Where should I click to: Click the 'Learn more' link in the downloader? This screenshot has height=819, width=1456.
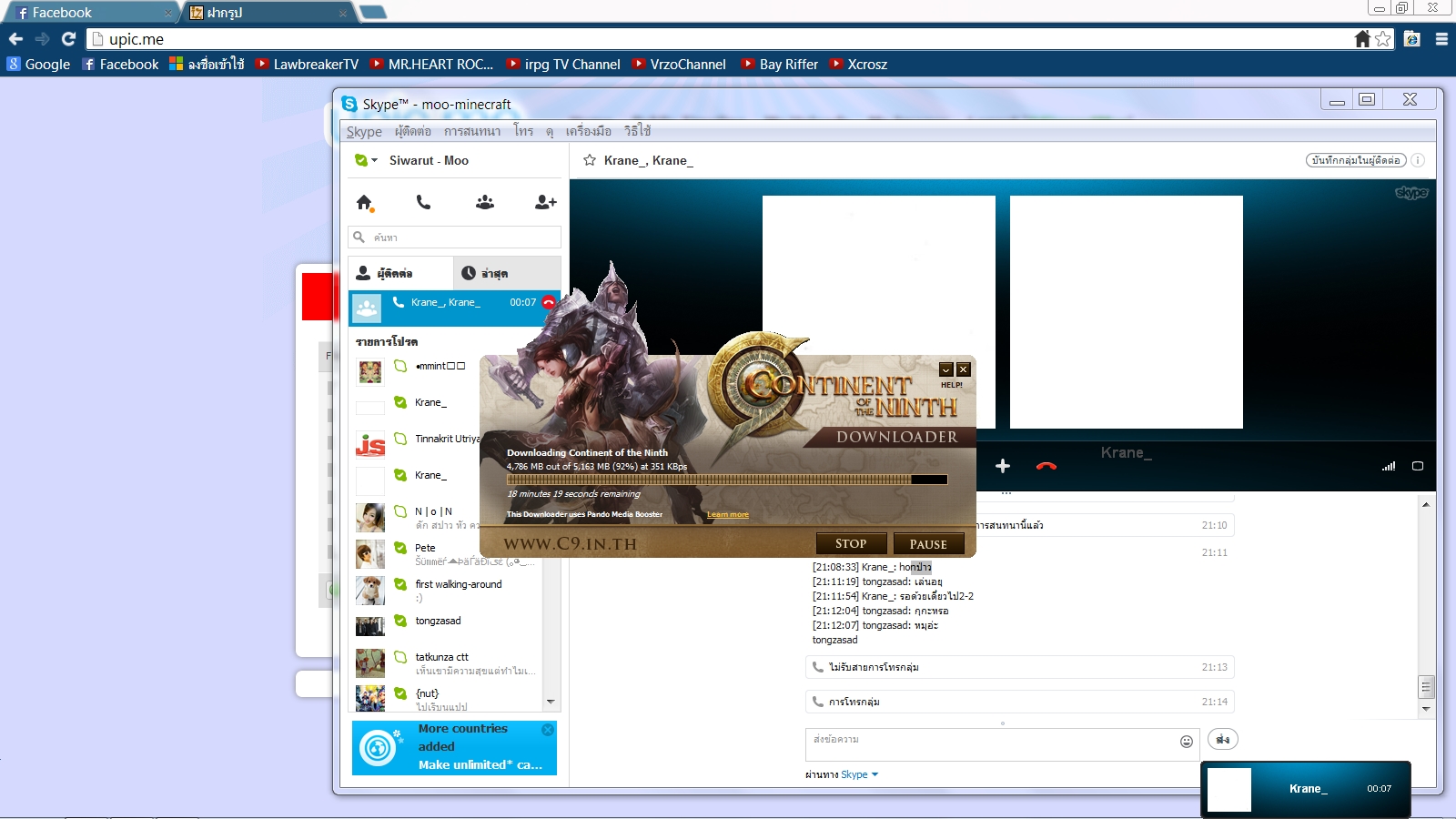pos(728,514)
